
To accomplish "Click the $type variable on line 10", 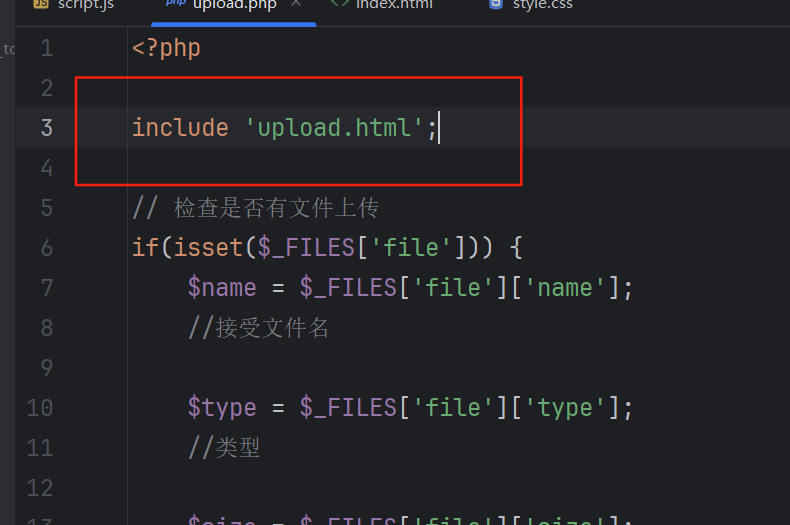I will 222,408.
